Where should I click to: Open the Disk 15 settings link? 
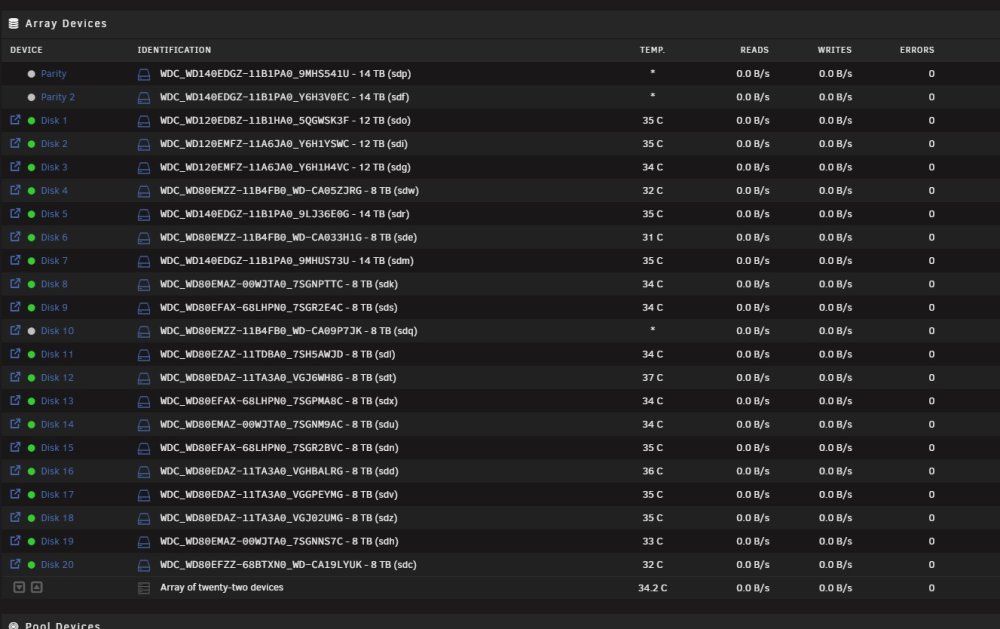57,447
